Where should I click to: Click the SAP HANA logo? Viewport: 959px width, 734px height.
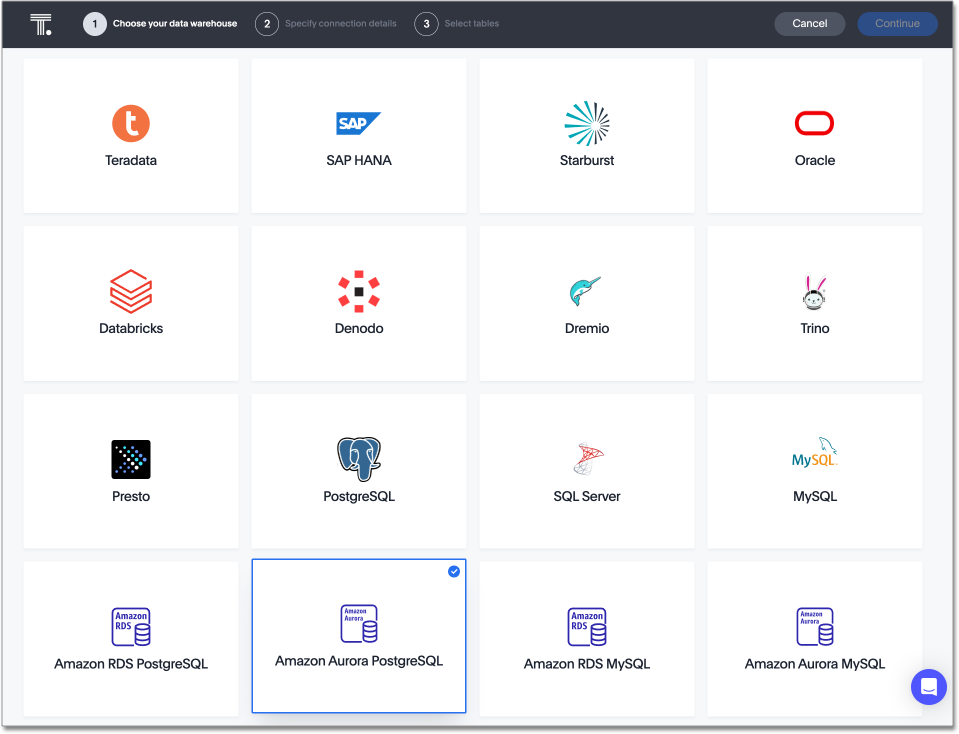pos(358,123)
